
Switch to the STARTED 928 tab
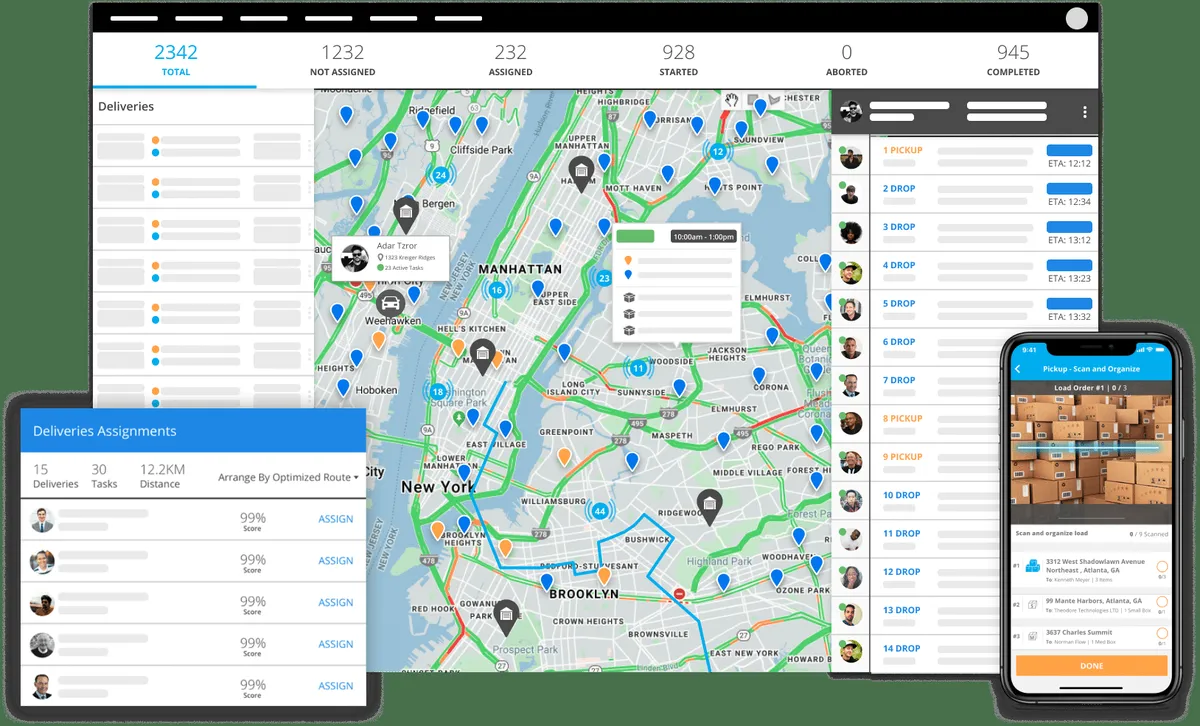point(678,60)
